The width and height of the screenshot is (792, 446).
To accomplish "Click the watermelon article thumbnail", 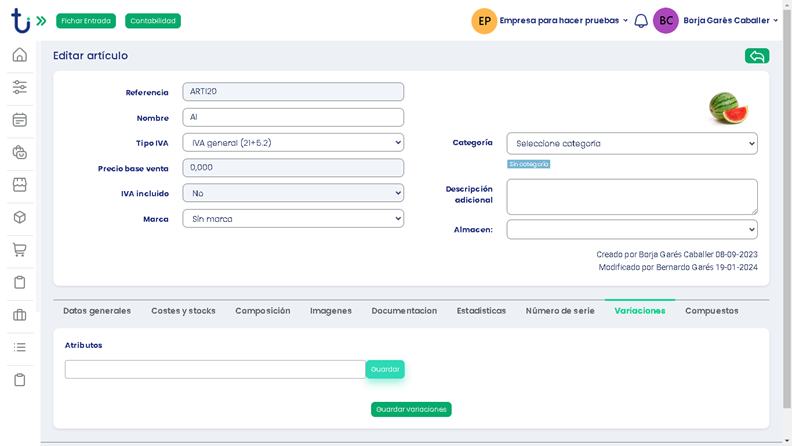I will coord(727,107).
